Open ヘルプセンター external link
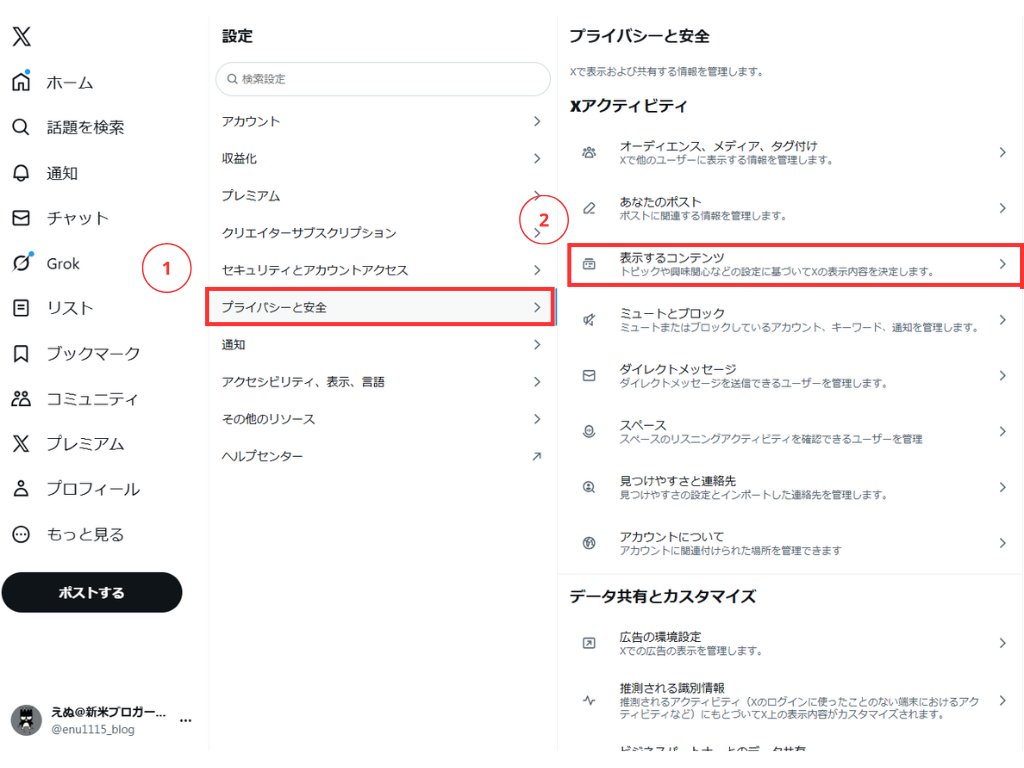The width and height of the screenshot is (1024, 768). coord(380,456)
